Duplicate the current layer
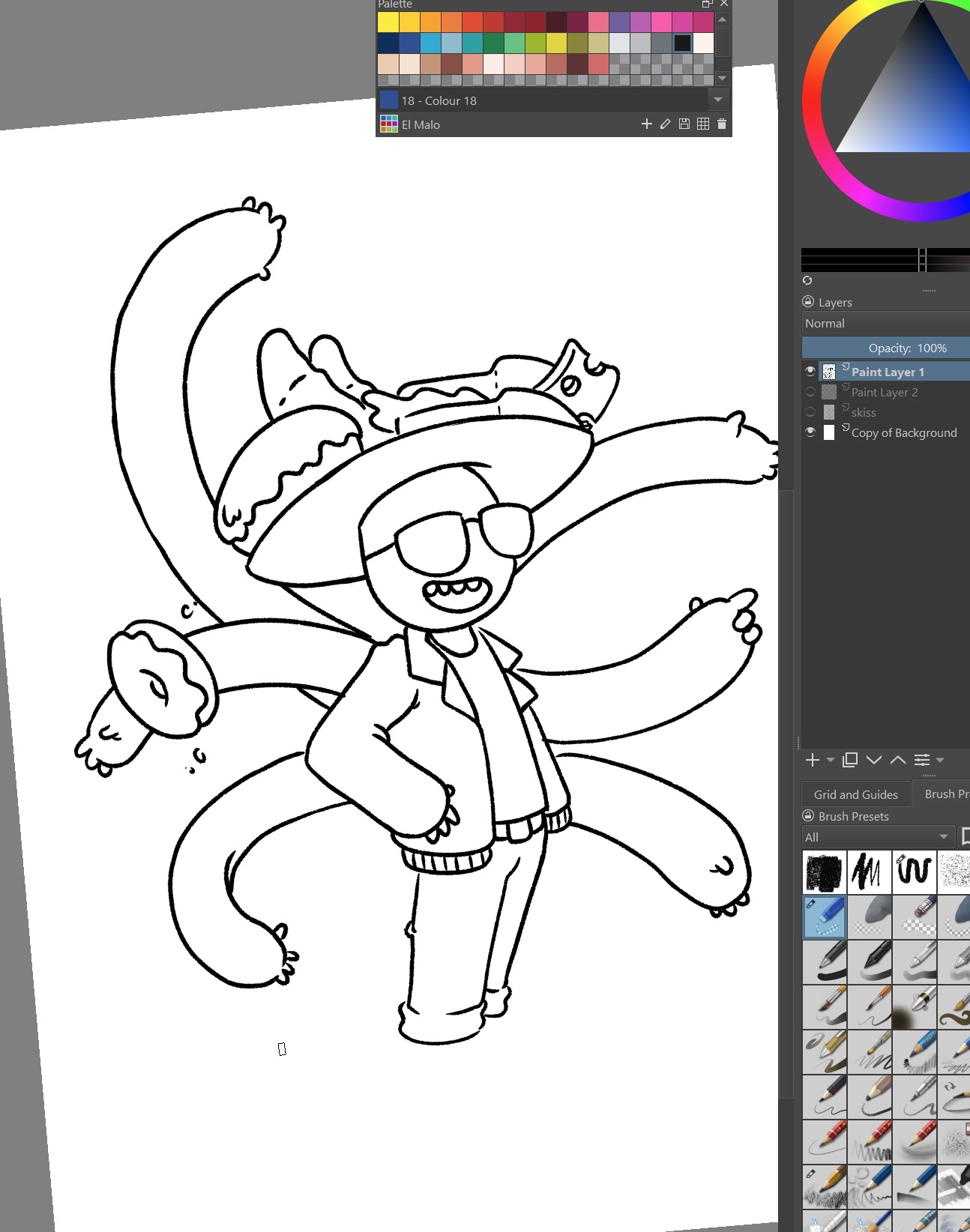The height and width of the screenshot is (1232, 970). 849,760
